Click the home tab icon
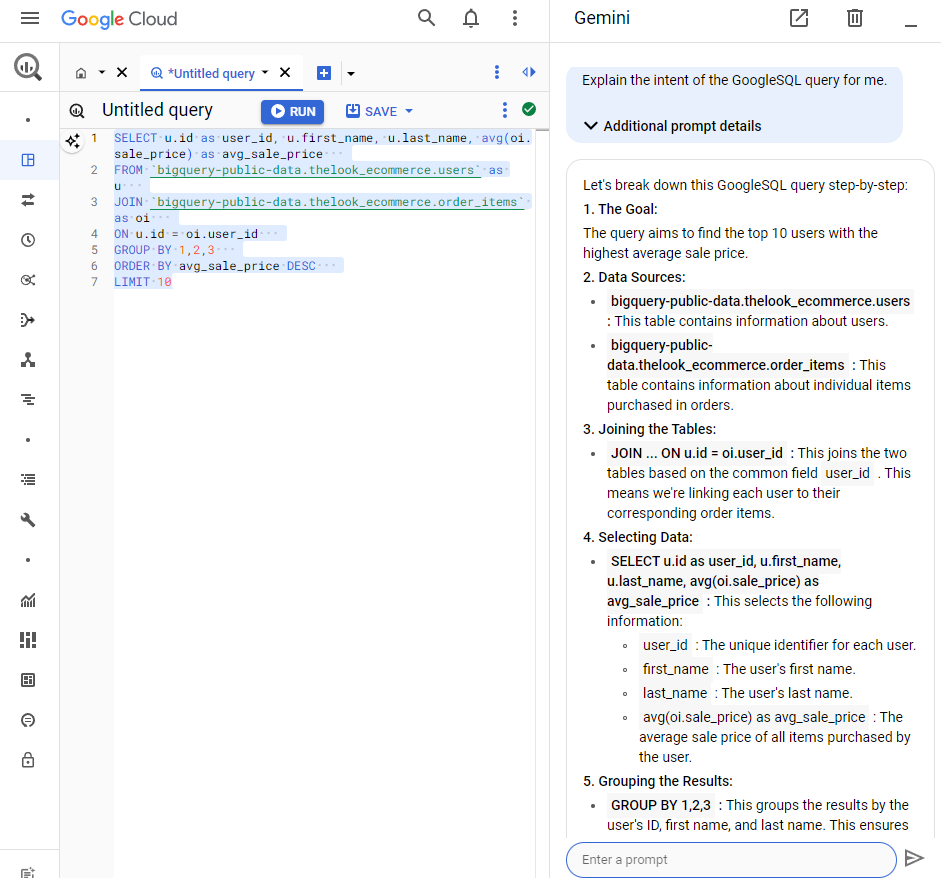Viewport: 941px width, 878px height. pos(81,73)
